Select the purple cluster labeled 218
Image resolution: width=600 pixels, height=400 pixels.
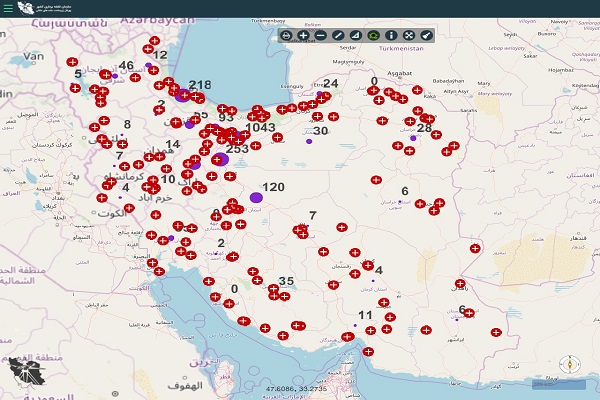(x=182, y=96)
